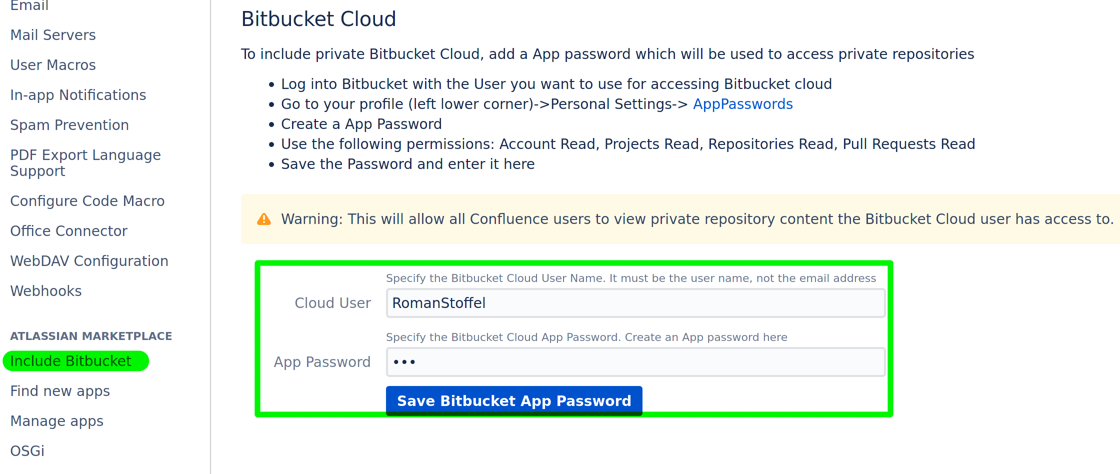1120x474 pixels.
Task: Select Configure Code Macro
Action: tap(87, 201)
